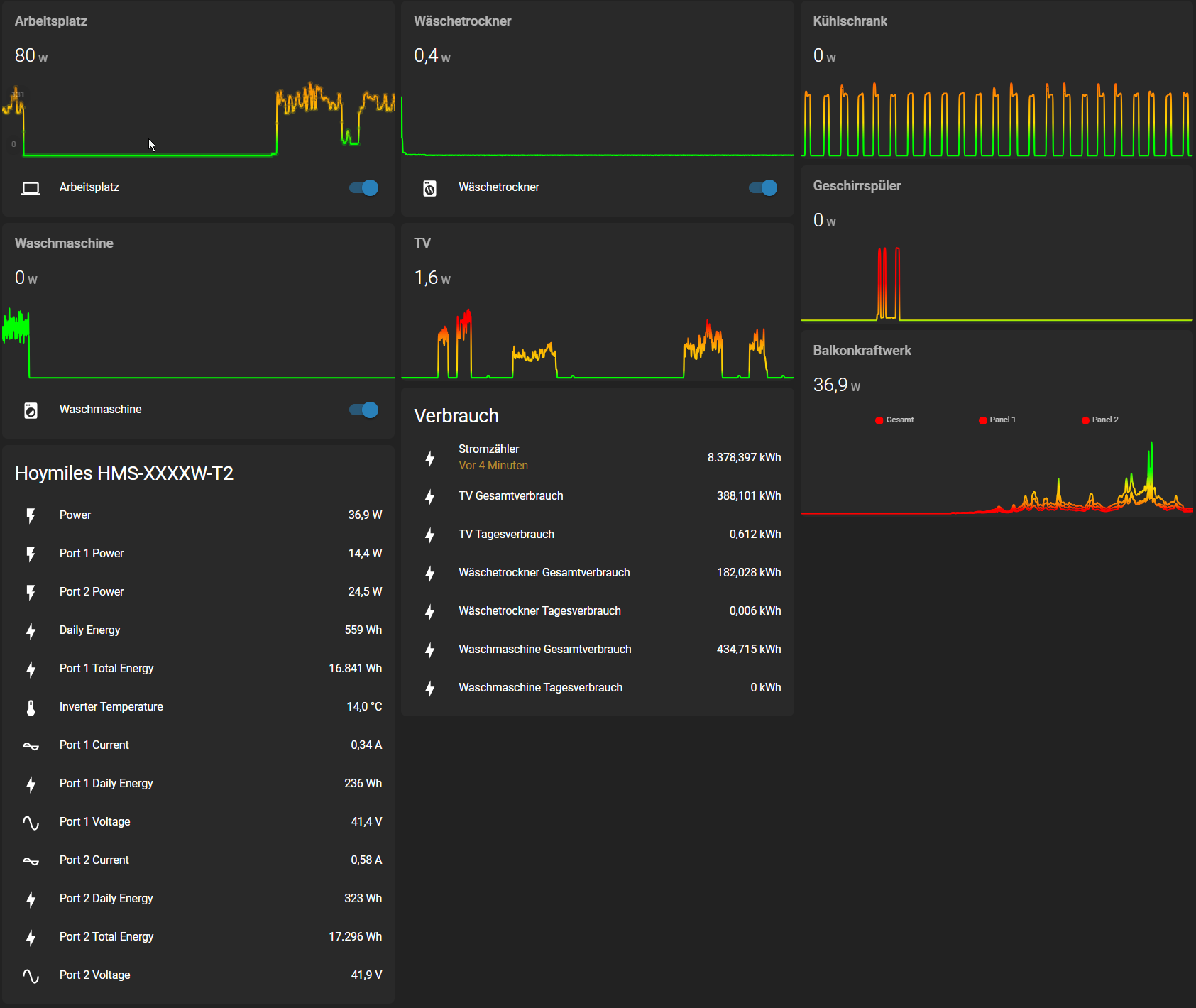Open the Balkonkraftwerk production graph
This screenshot has width=1196, height=1008.
[997, 476]
